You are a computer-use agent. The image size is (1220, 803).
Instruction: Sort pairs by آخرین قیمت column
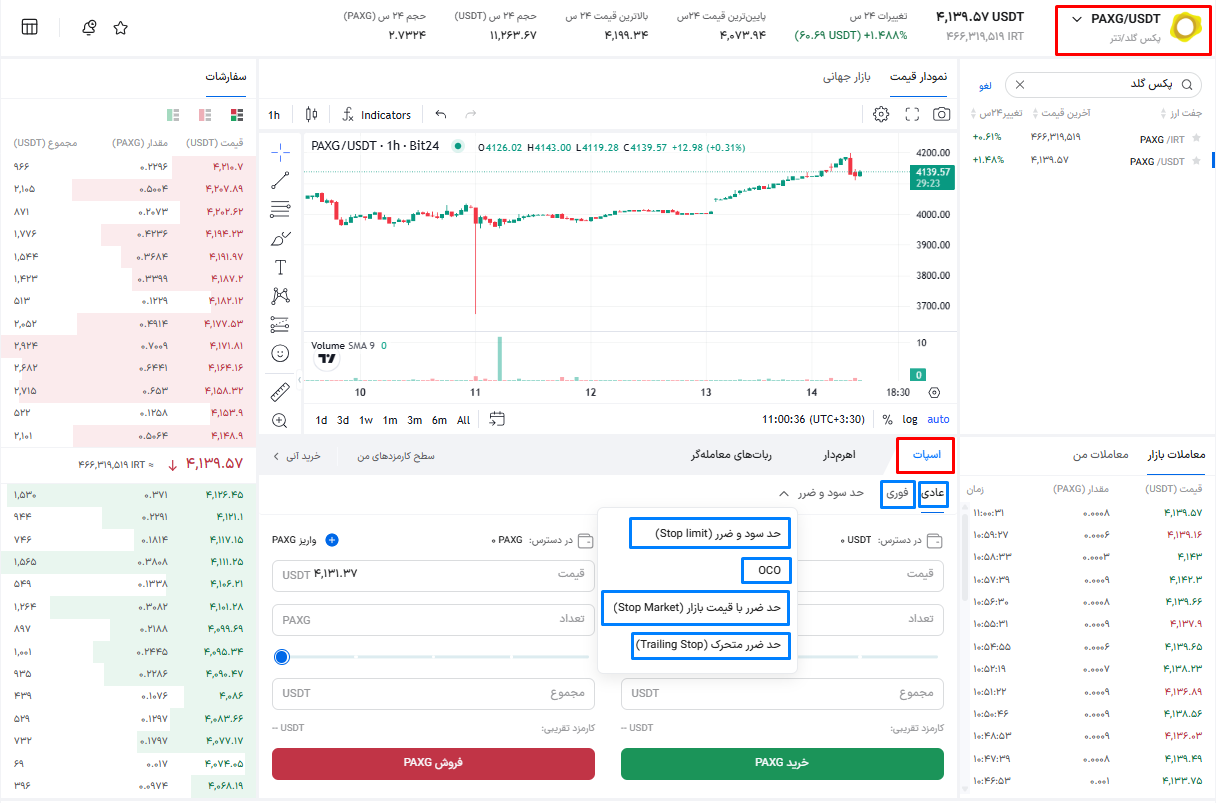tap(1062, 113)
